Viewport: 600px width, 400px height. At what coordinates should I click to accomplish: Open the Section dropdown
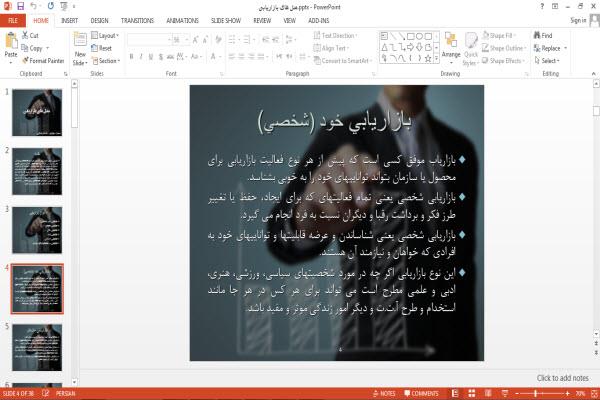tap(106, 61)
